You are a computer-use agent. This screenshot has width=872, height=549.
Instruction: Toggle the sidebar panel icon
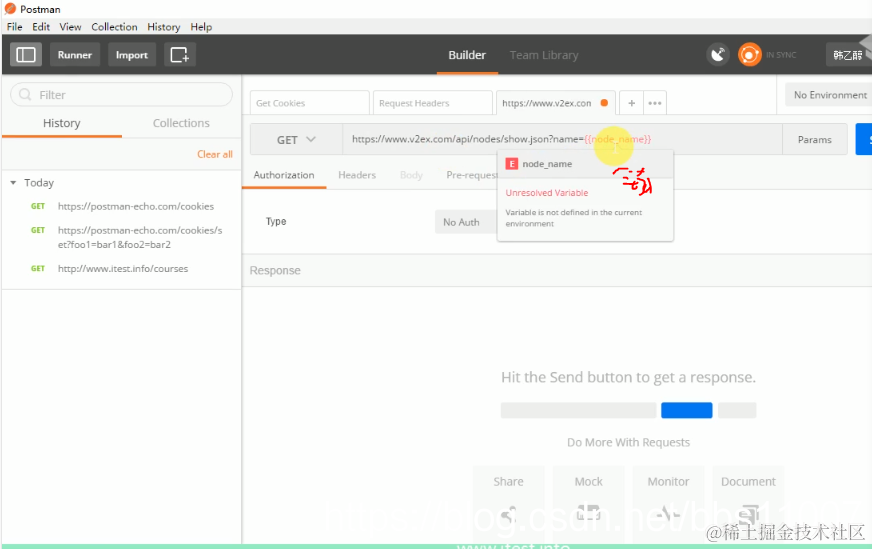click(x=26, y=55)
